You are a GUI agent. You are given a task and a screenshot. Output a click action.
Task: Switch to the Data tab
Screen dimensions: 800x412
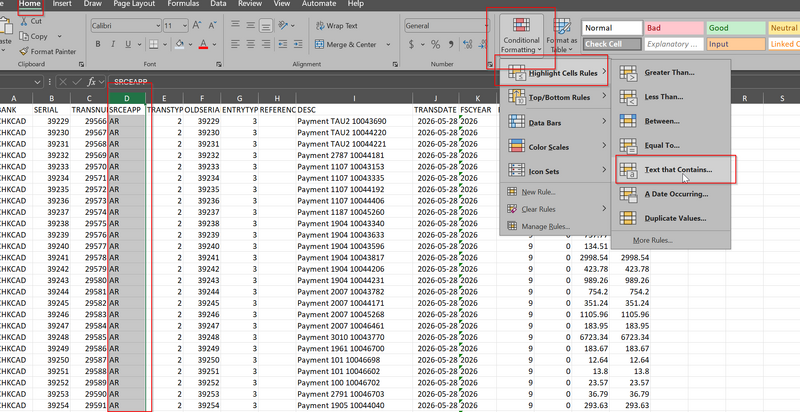point(218,4)
